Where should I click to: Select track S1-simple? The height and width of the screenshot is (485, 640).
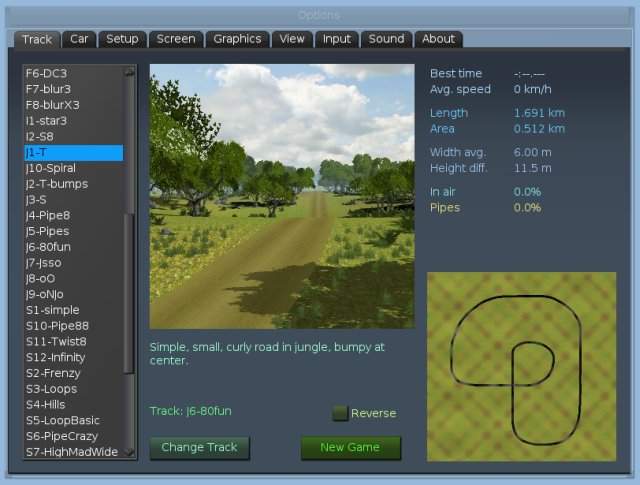click(74, 310)
